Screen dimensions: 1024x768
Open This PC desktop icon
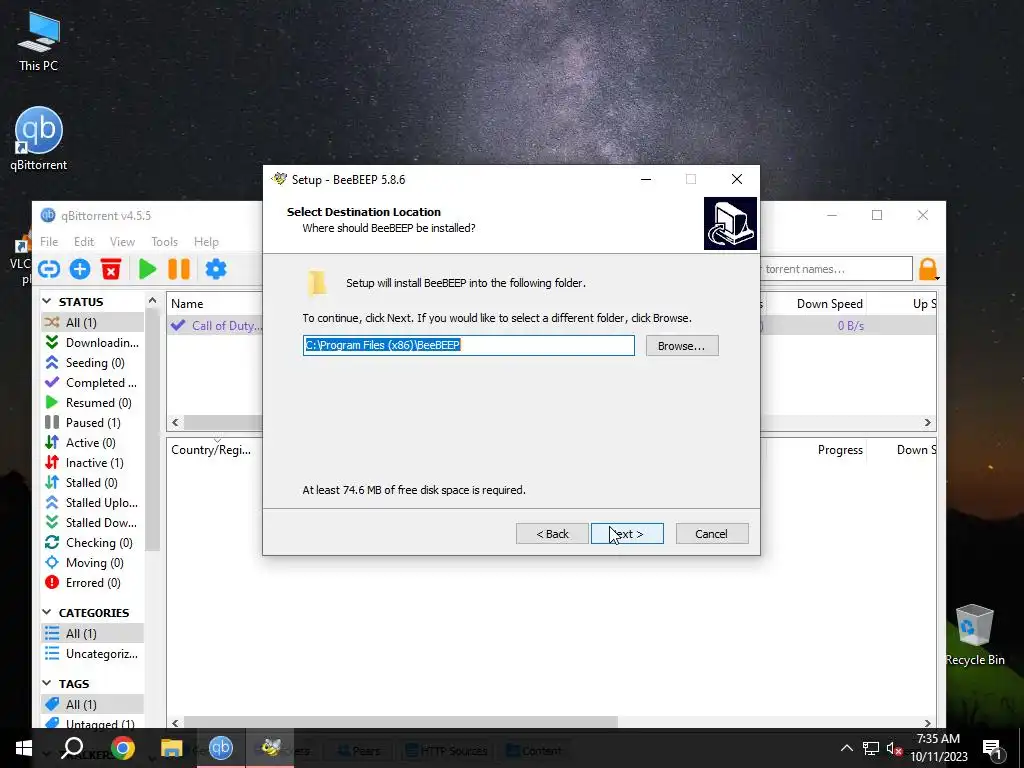point(39,42)
